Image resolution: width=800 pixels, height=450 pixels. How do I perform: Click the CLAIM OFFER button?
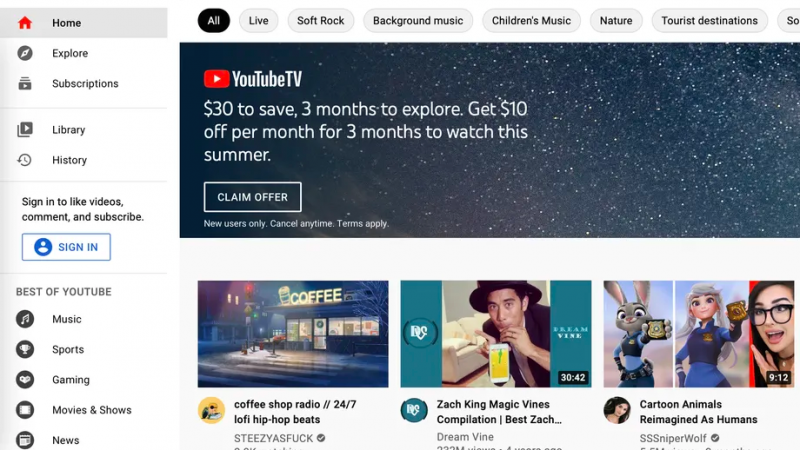253,197
